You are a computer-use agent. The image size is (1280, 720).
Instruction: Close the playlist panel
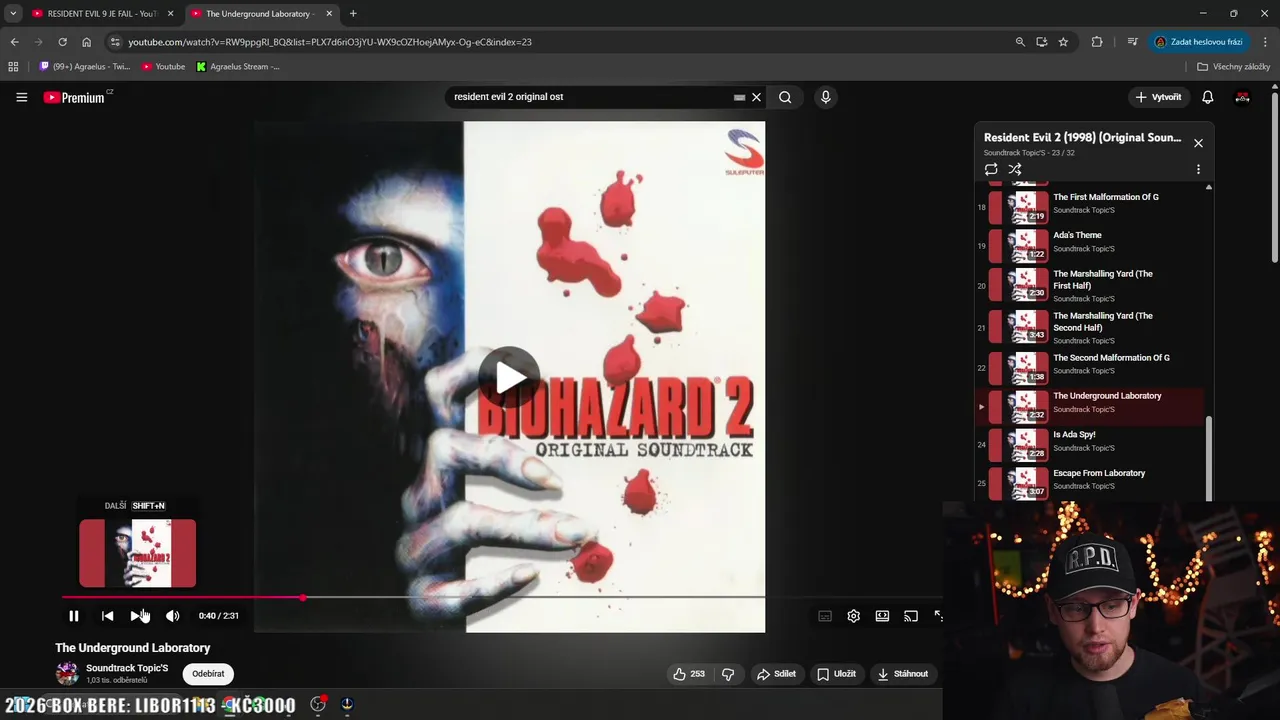point(1198,143)
